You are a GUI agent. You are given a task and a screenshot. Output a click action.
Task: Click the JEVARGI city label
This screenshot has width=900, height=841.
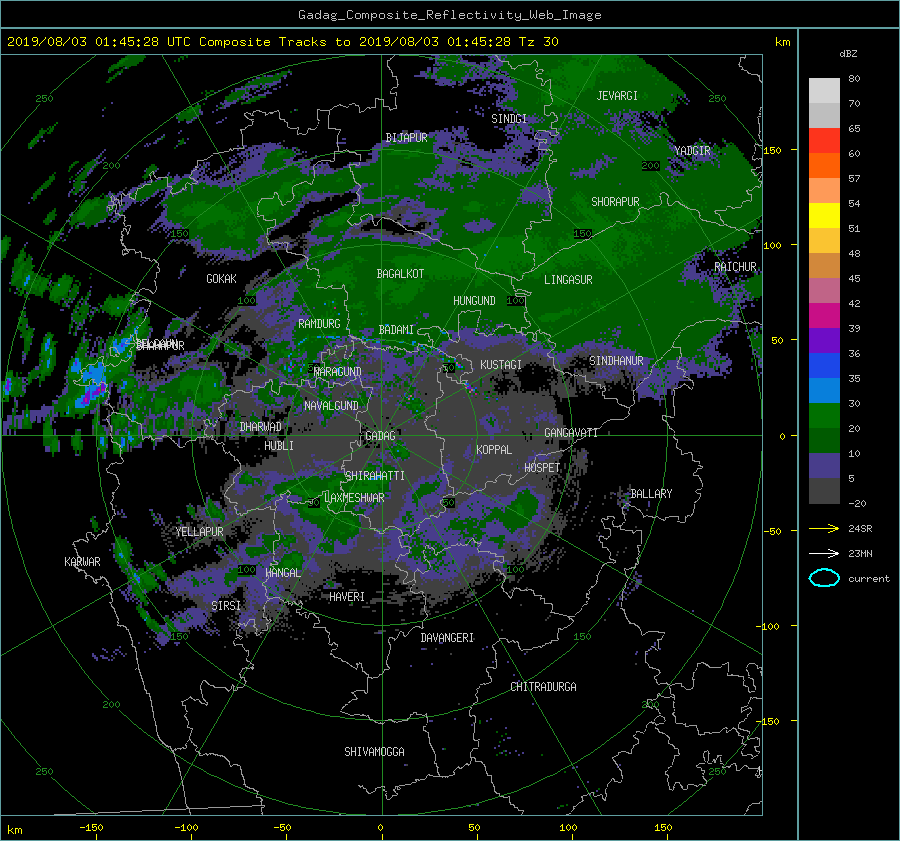coord(617,96)
